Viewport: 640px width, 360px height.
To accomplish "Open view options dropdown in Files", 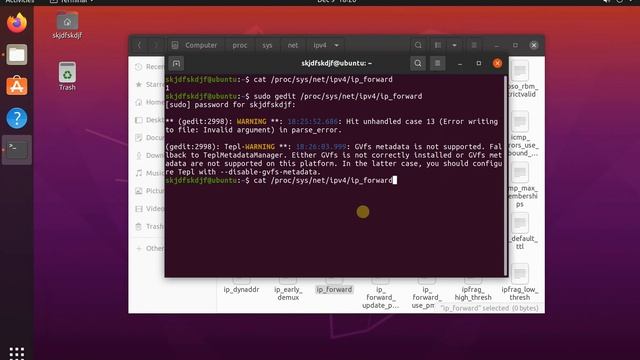I will 454,45.
